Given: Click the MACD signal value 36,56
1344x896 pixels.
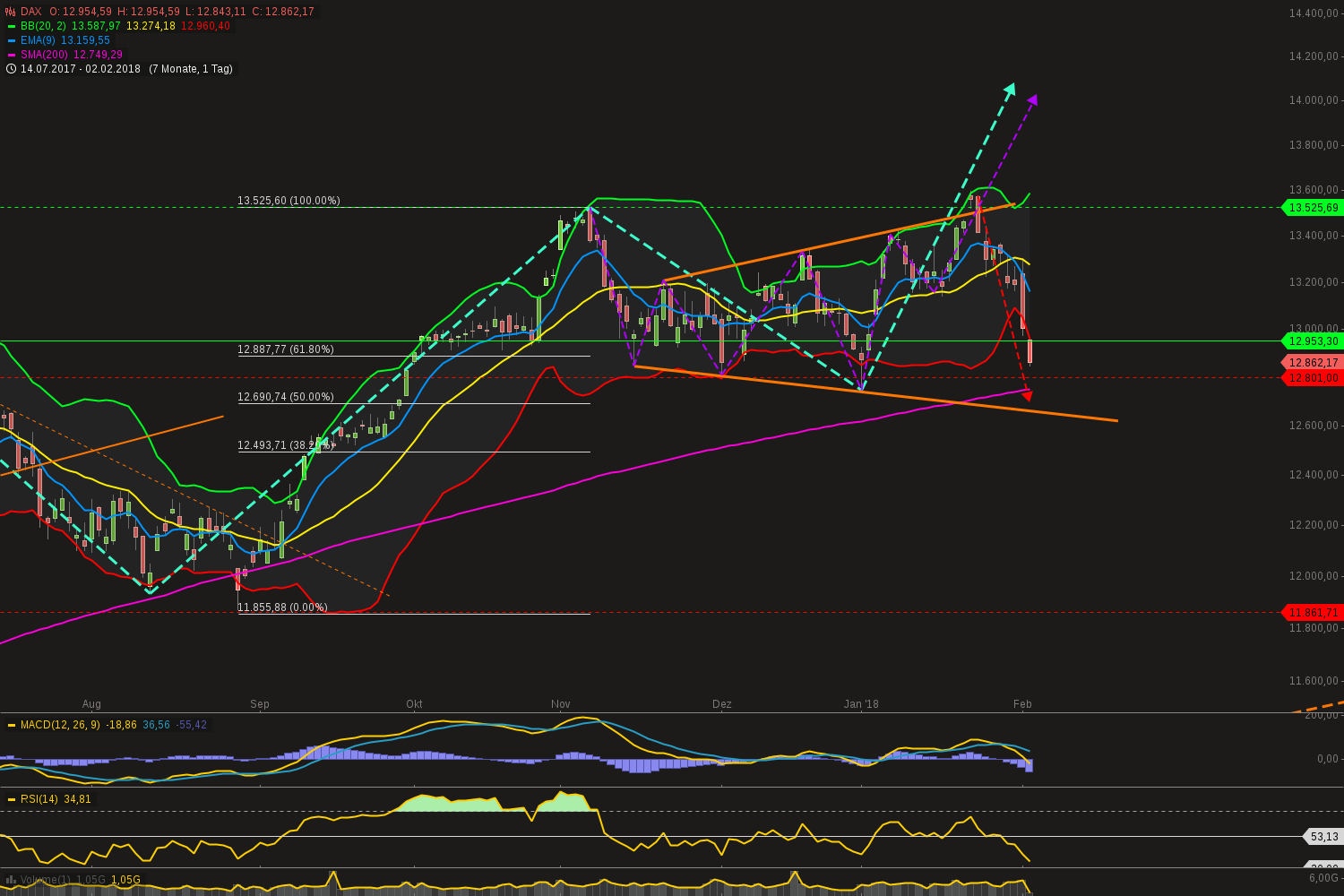Looking at the screenshot, I should coord(156,725).
